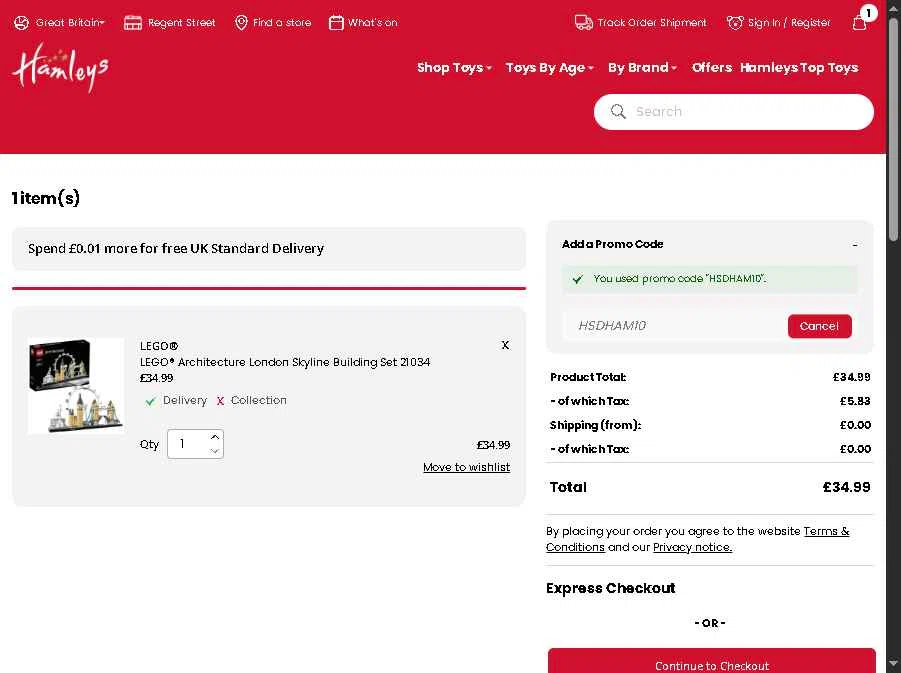The image size is (901, 673).
Task: Click the Hamleys logo
Action: pyautogui.click(x=60, y=67)
